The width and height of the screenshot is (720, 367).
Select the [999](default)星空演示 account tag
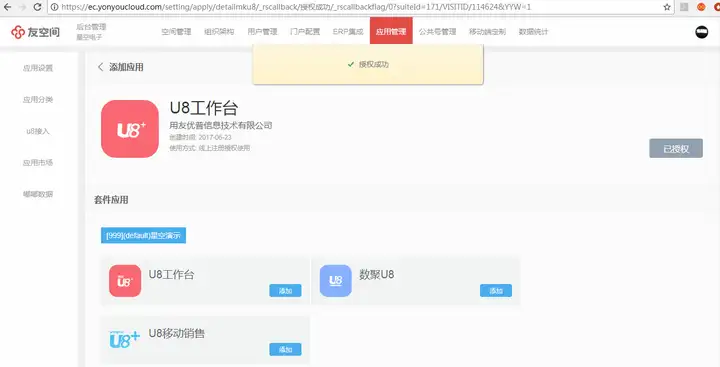pyautogui.click(x=143, y=236)
